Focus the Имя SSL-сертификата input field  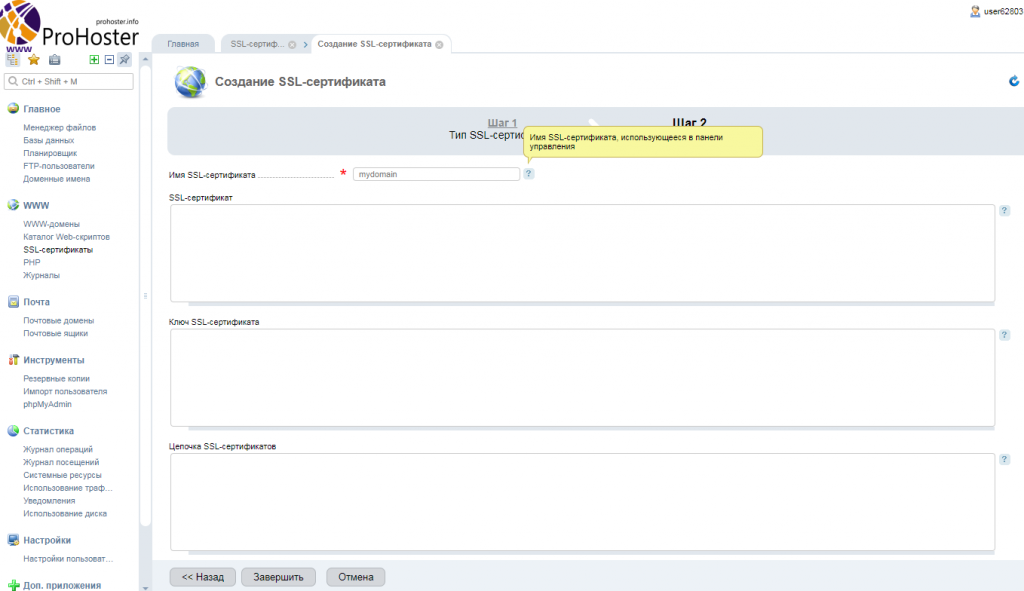click(436, 174)
